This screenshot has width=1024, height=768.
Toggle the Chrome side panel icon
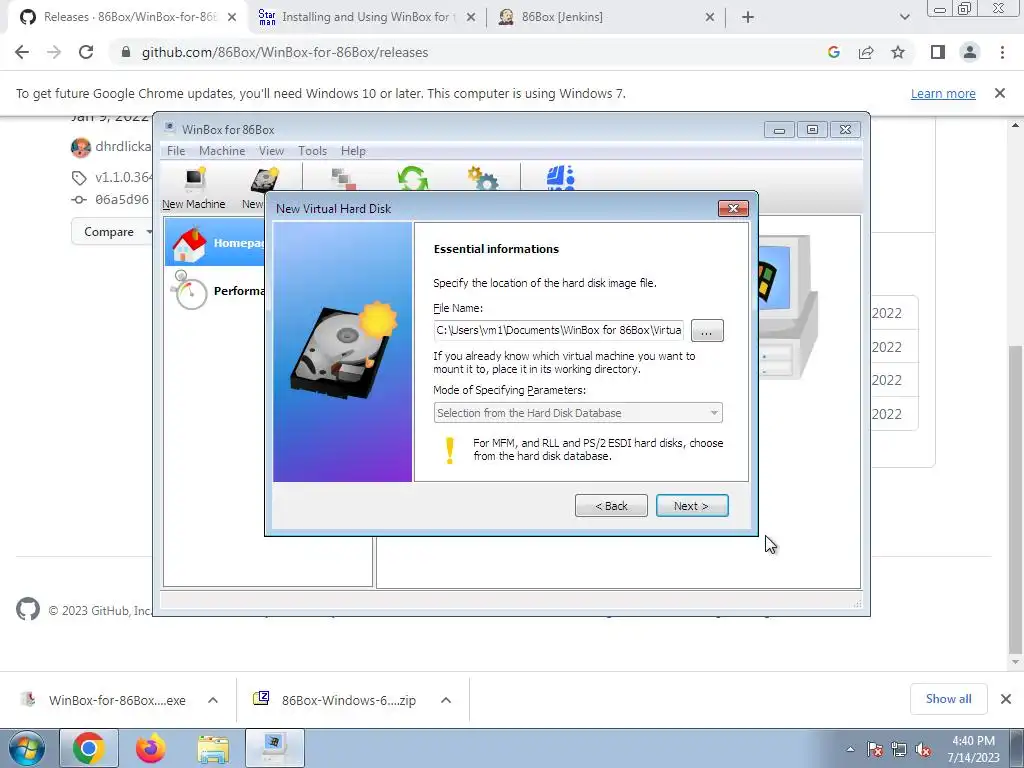coord(938,52)
